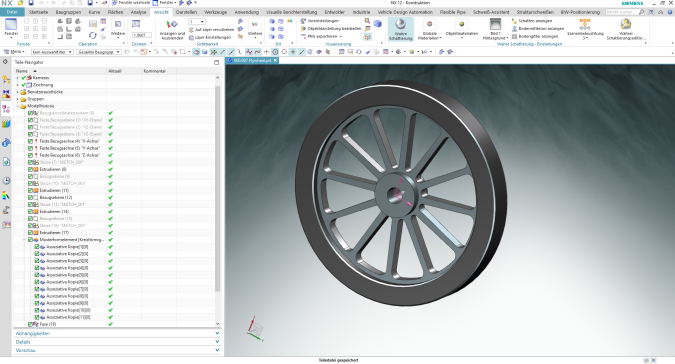Screen dimensions: 675x364
Task: Select the Objektmaterialien icon
Action: coord(461,25)
